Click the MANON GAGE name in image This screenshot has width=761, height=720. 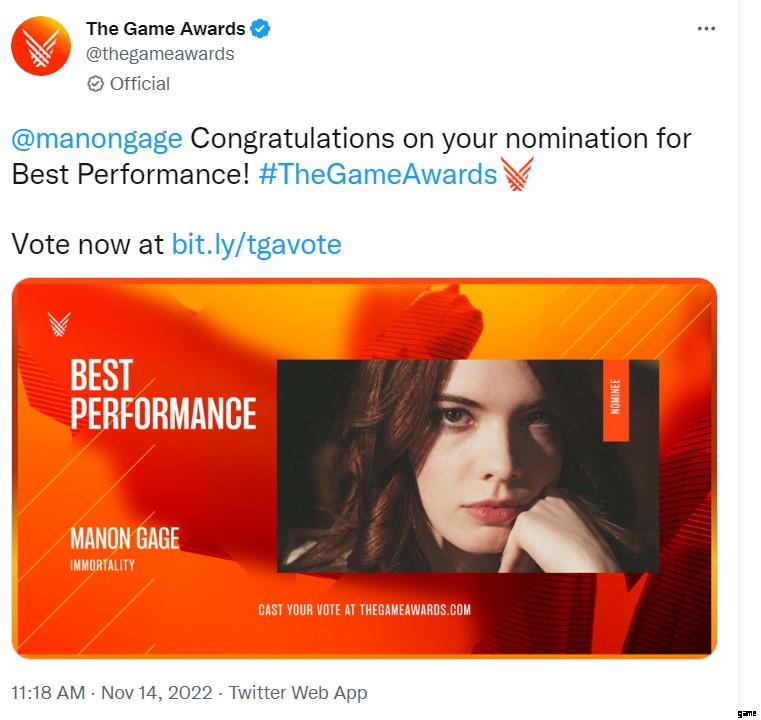pyautogui.click(x=125, y=540)
